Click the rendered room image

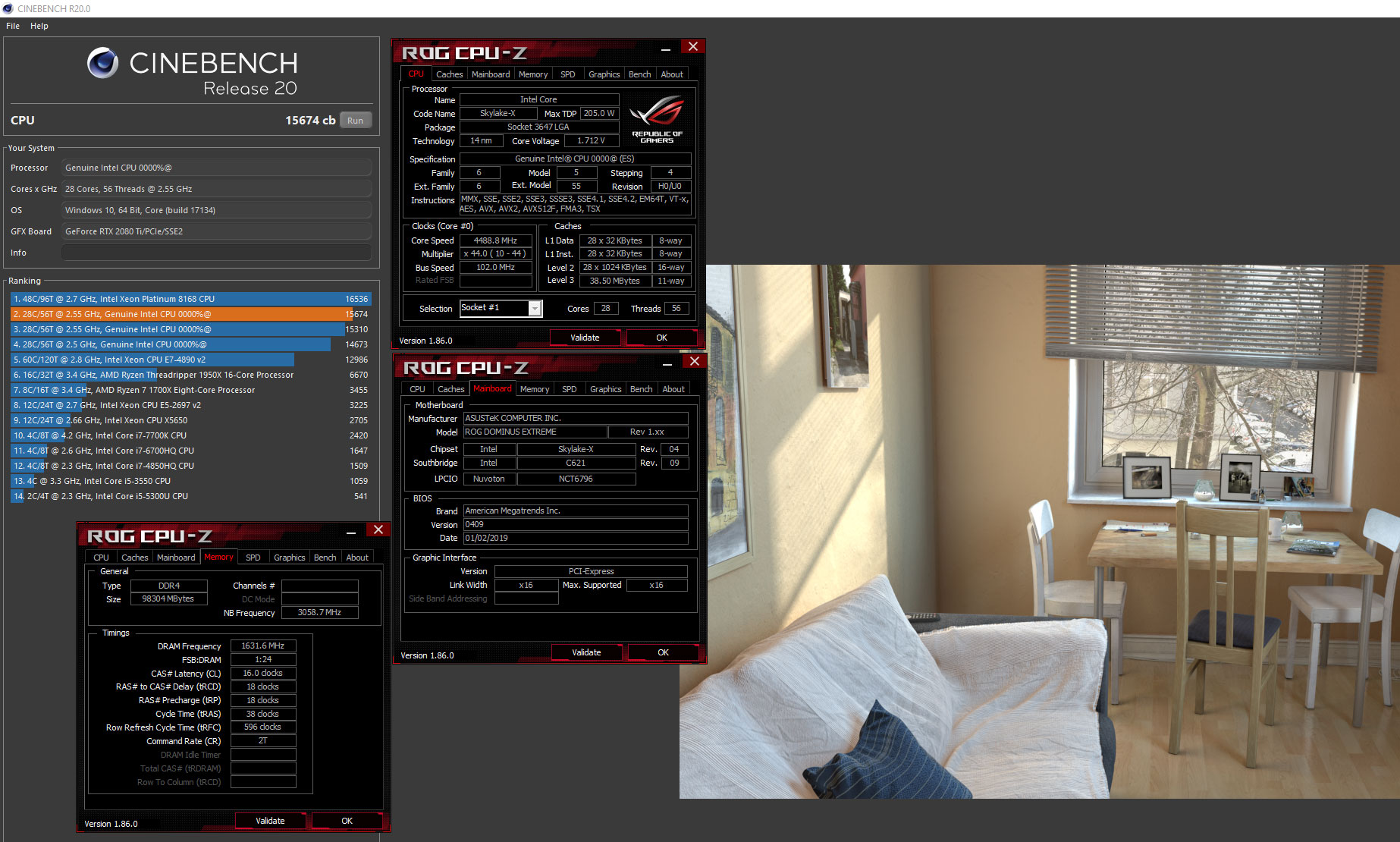click(x=1039, y=531)
